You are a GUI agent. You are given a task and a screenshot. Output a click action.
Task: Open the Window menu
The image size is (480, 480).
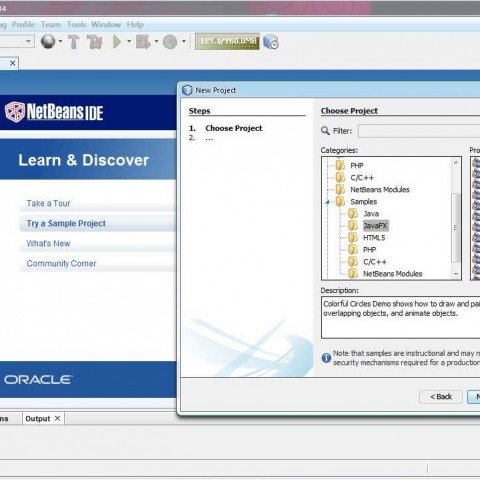tap(106, 25)
